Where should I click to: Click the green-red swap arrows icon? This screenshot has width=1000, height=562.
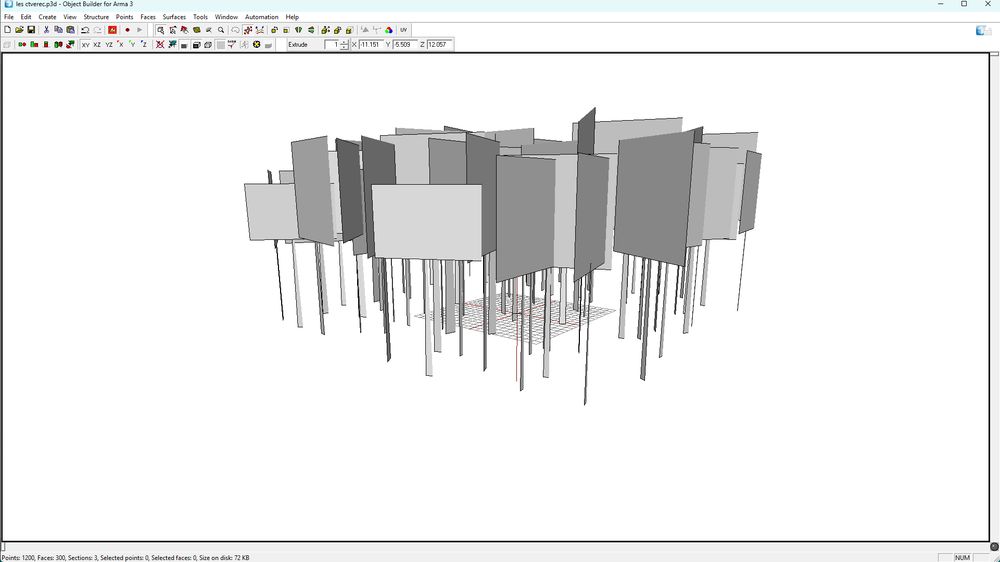pos(70,45)
